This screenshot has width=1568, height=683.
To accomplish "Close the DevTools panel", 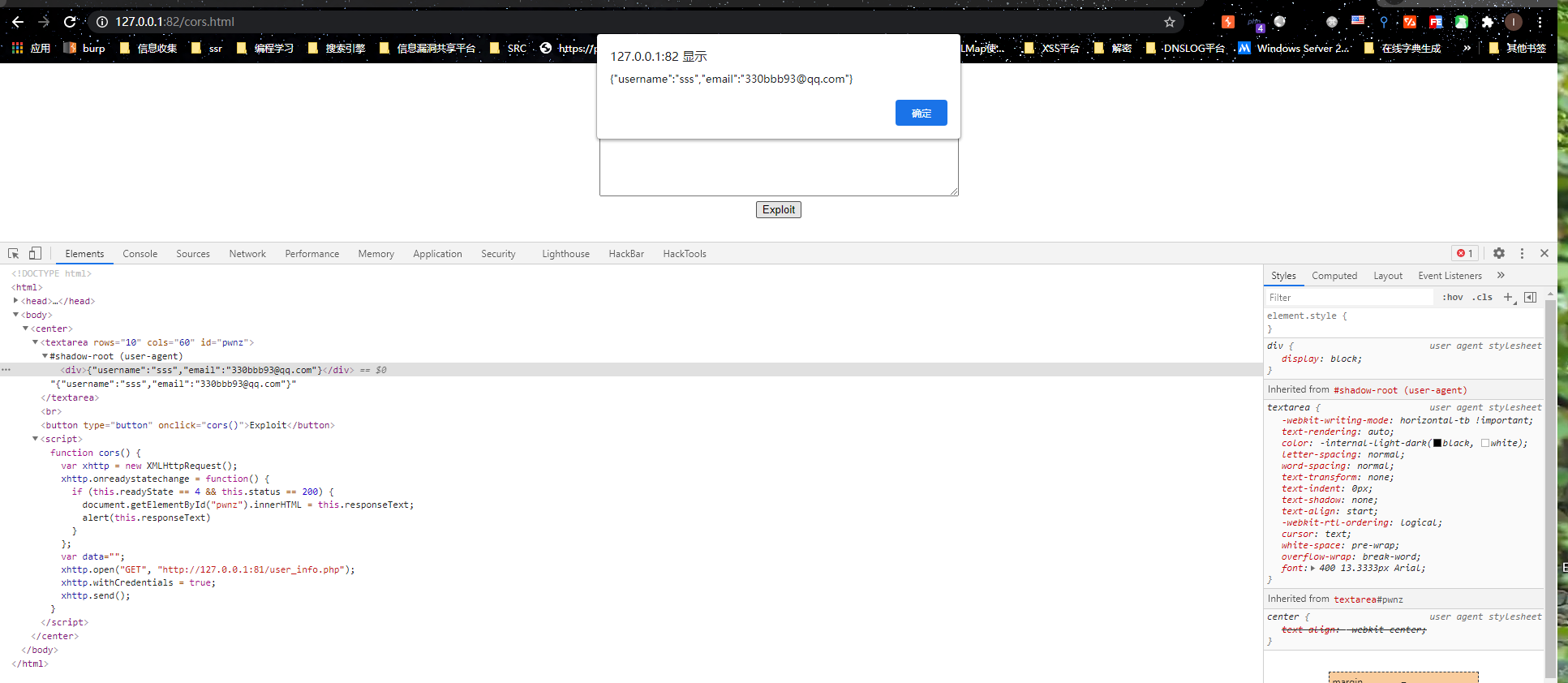I will (1544, 253).
